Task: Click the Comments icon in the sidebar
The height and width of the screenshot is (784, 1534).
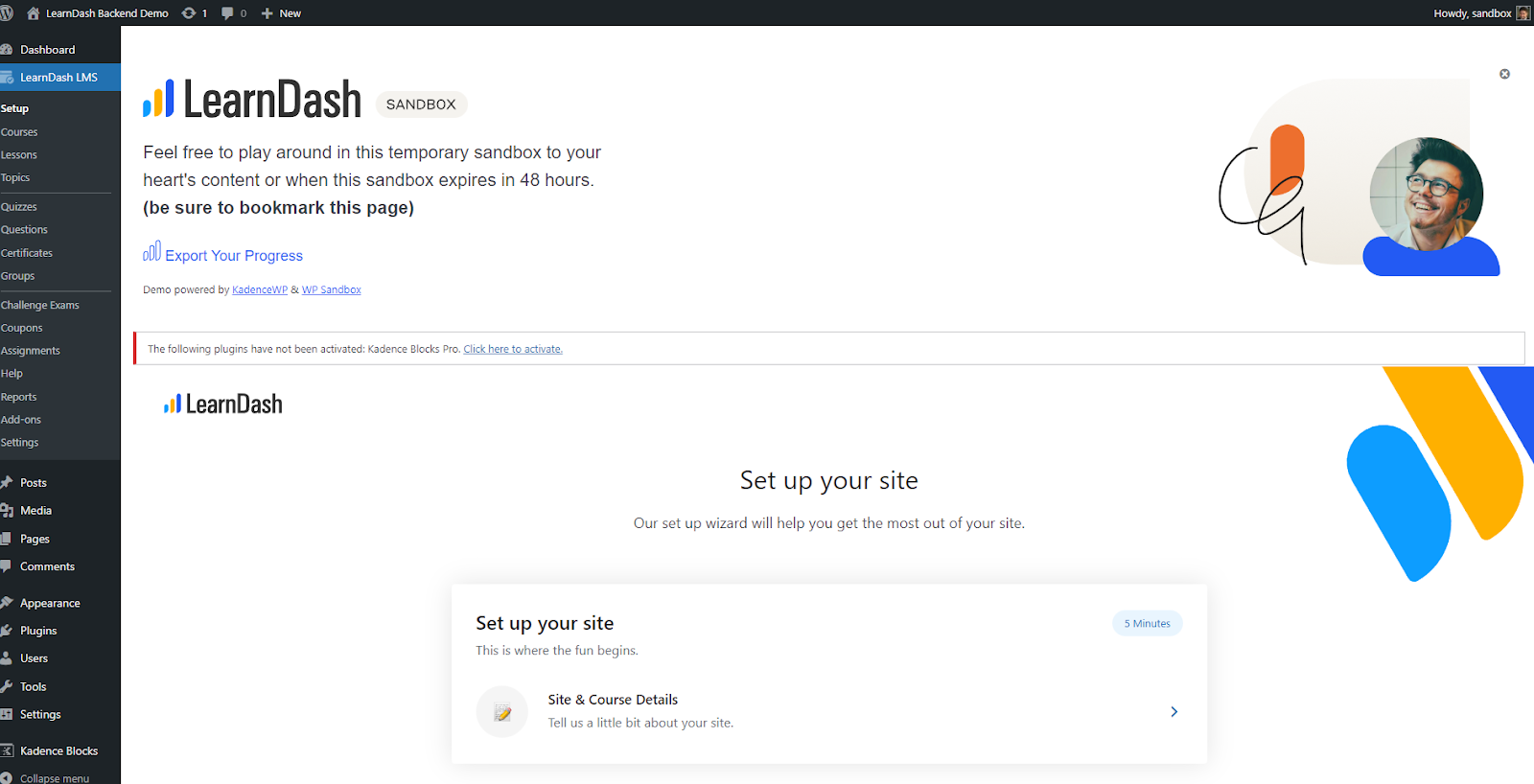Action: pyautogui.click(x=7, y=566)
